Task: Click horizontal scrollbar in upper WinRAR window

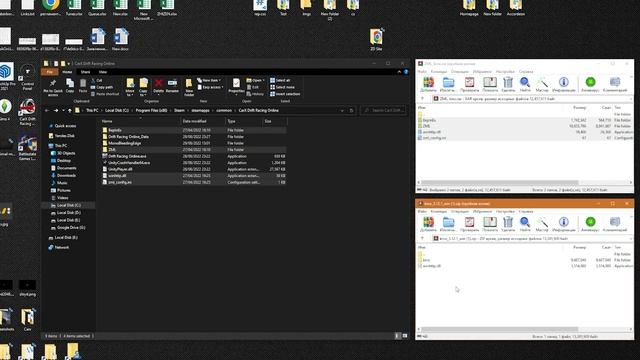Action: pos(500,182)
